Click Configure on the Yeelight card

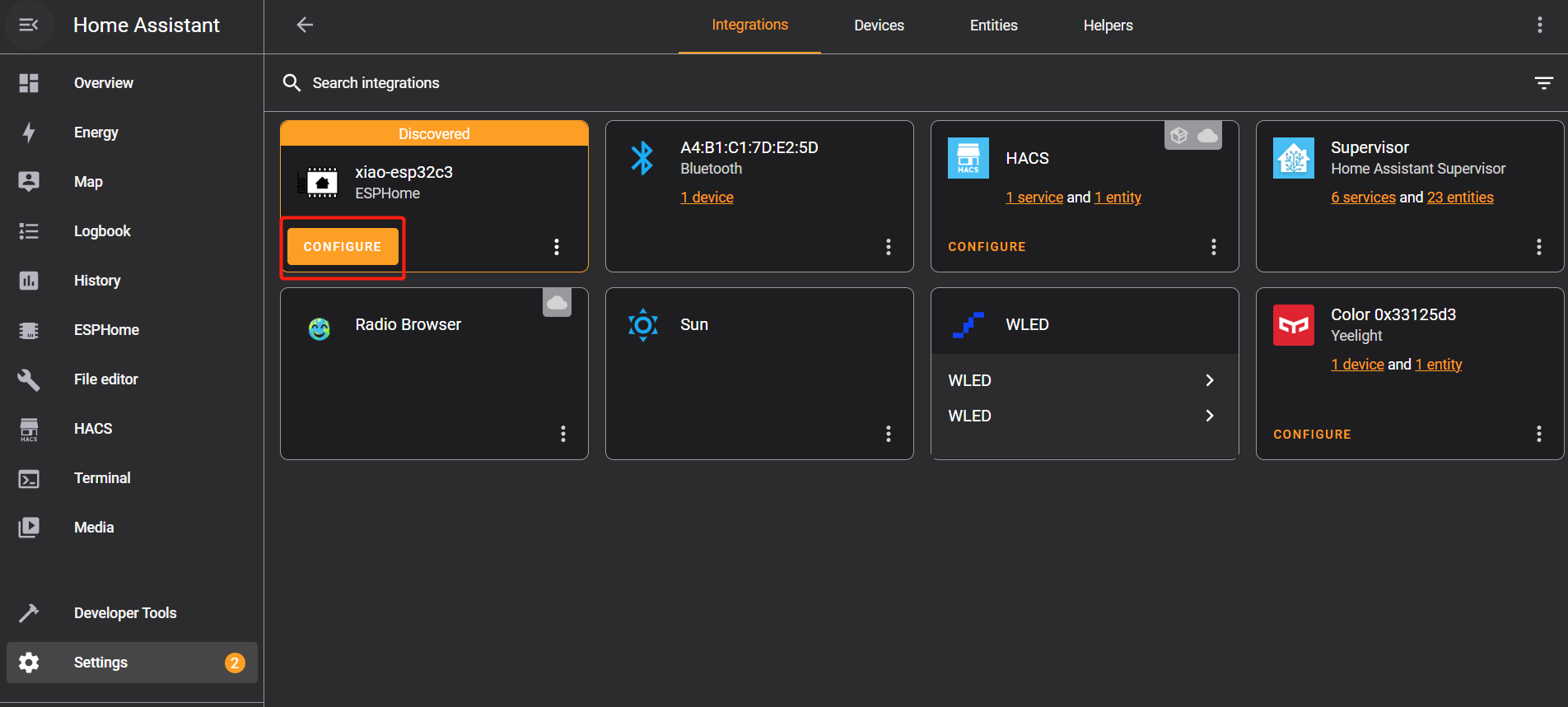click(1312, 435)
